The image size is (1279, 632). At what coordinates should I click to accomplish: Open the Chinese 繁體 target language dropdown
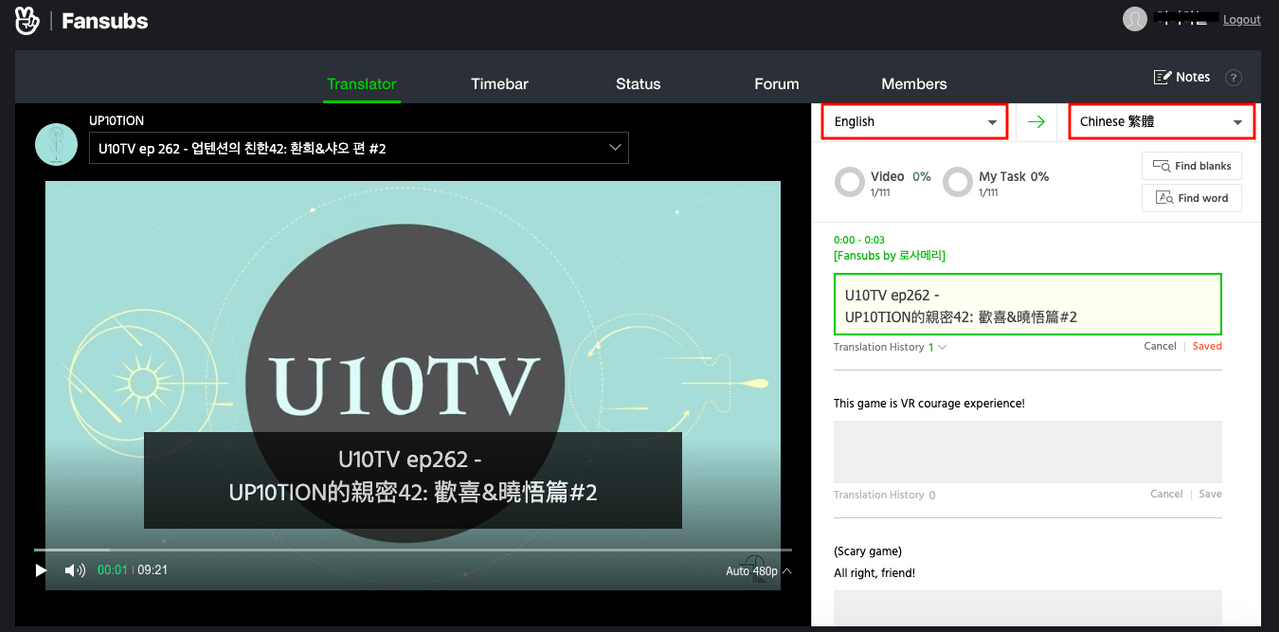tap(1161, 121)
